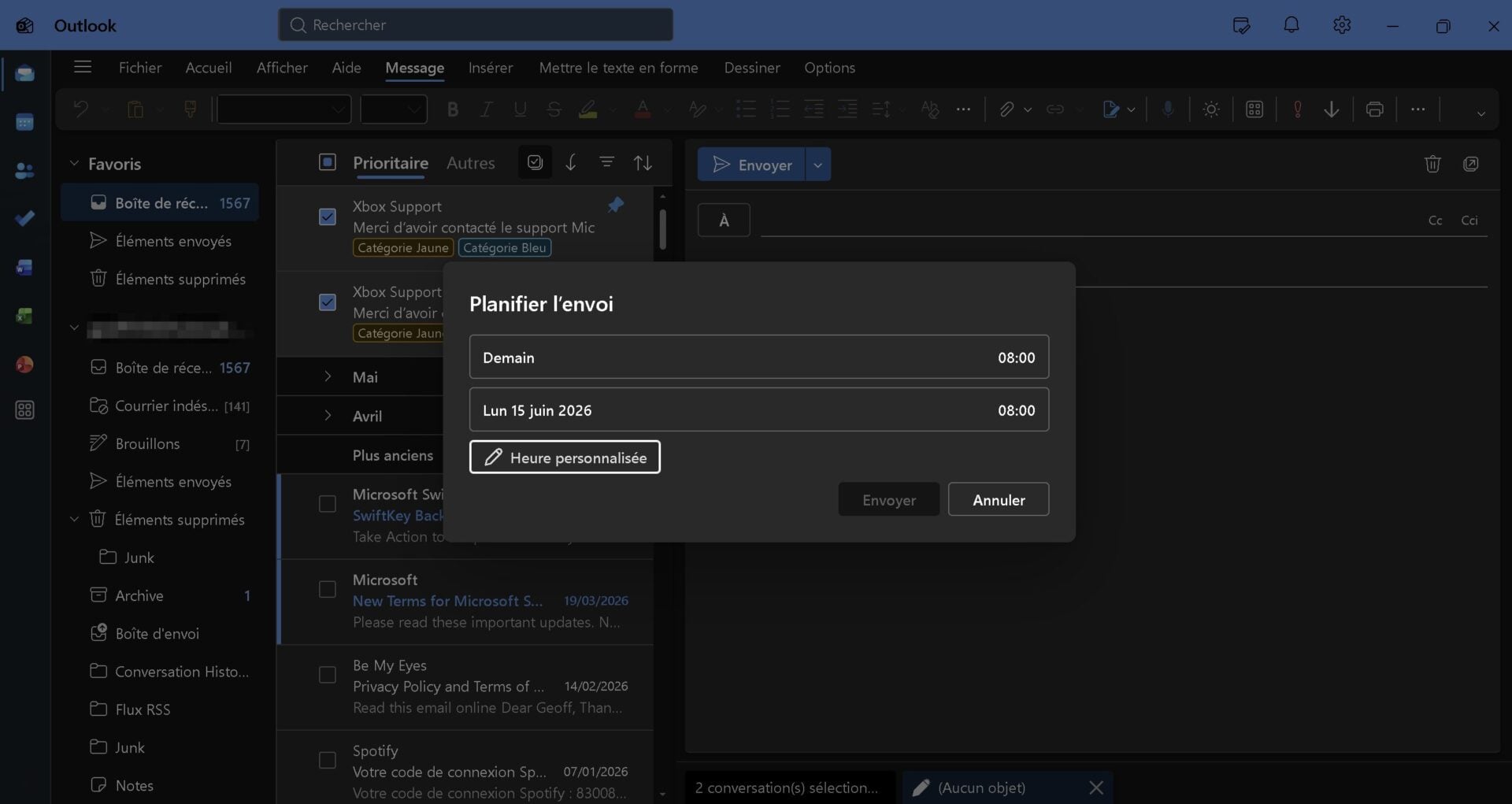Click the pin icon on Xbox Support
Screen dimensions: 1512x804
pos(616,206)
